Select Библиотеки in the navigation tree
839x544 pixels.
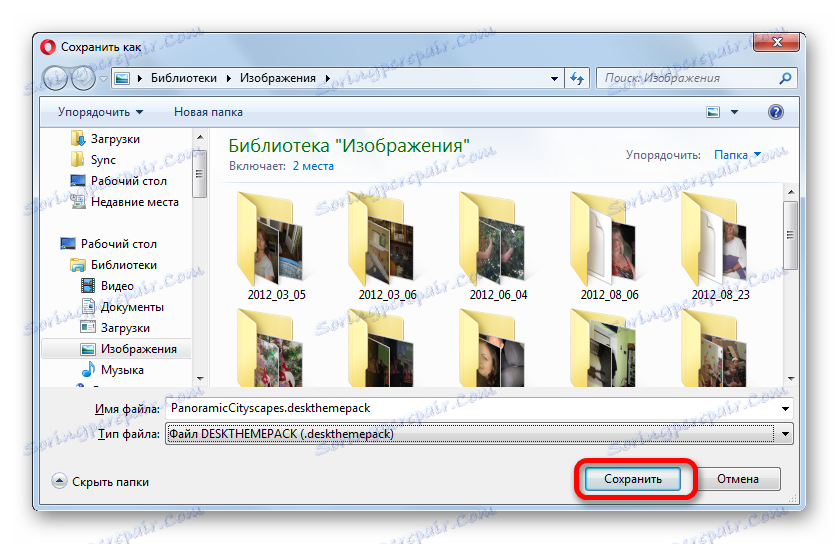click(x=124, y=265)
